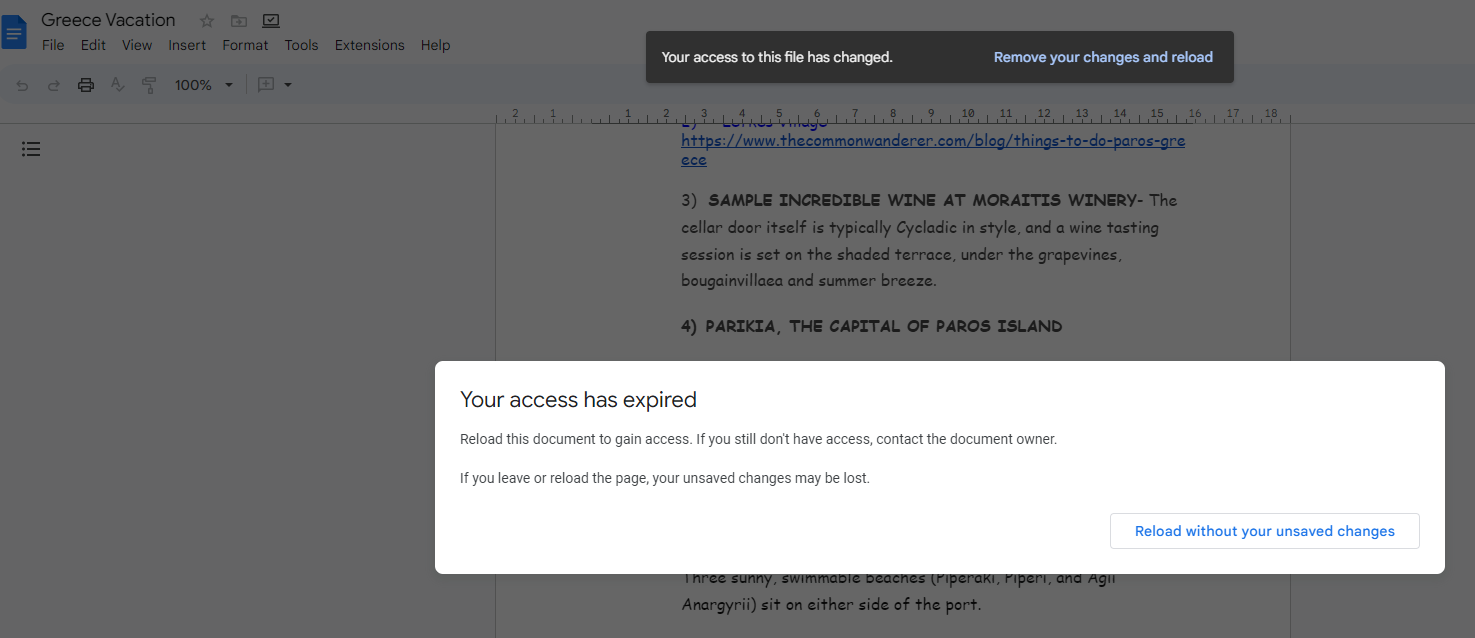Viewport: 1475px width, 638px height.
Task: Open the Format menu
Action: pos(245,45)
